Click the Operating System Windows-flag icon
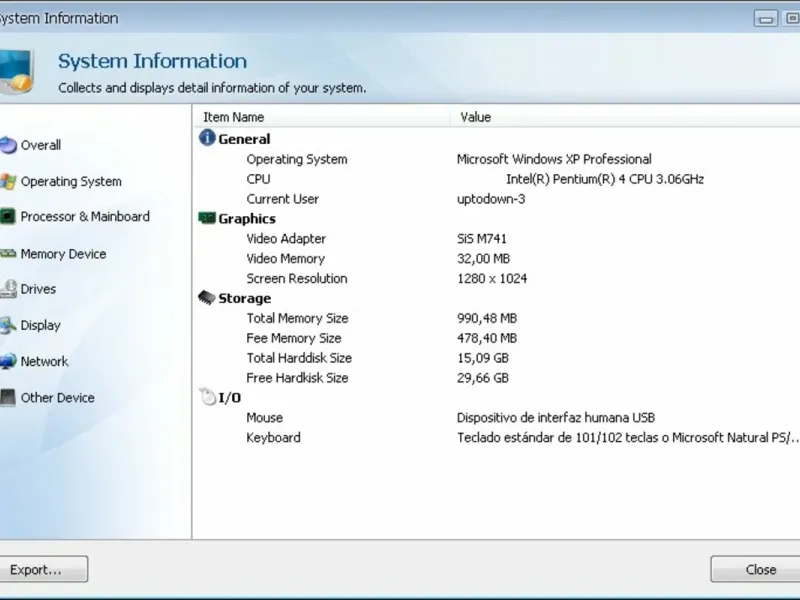Image resolution: width=800 pixels, height=600 pixels. coord(8,182)
